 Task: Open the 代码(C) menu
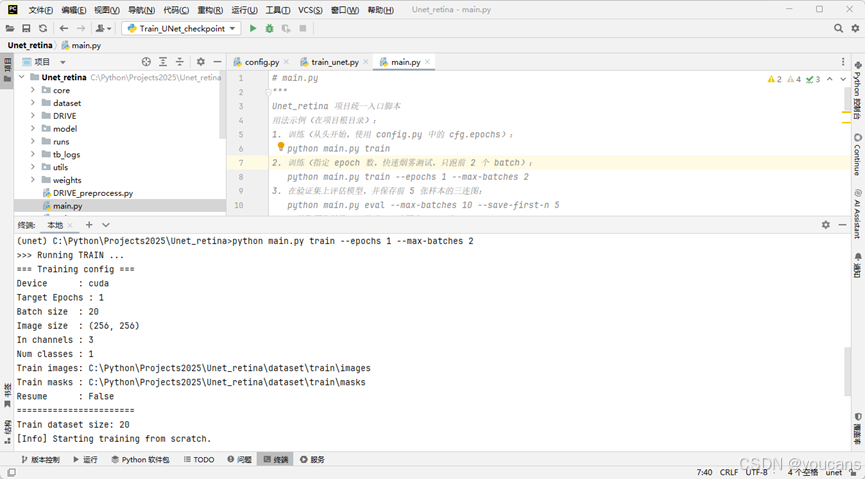click(x=176, y=10)
